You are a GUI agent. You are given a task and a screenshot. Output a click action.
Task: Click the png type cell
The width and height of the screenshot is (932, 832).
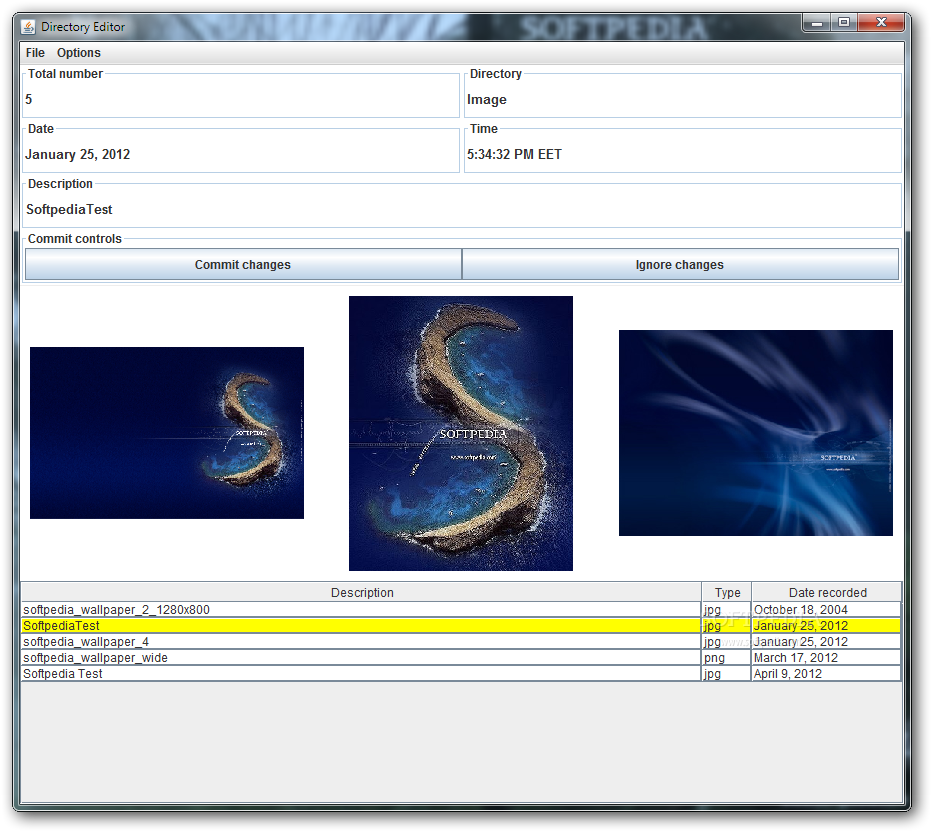(726, 658)
